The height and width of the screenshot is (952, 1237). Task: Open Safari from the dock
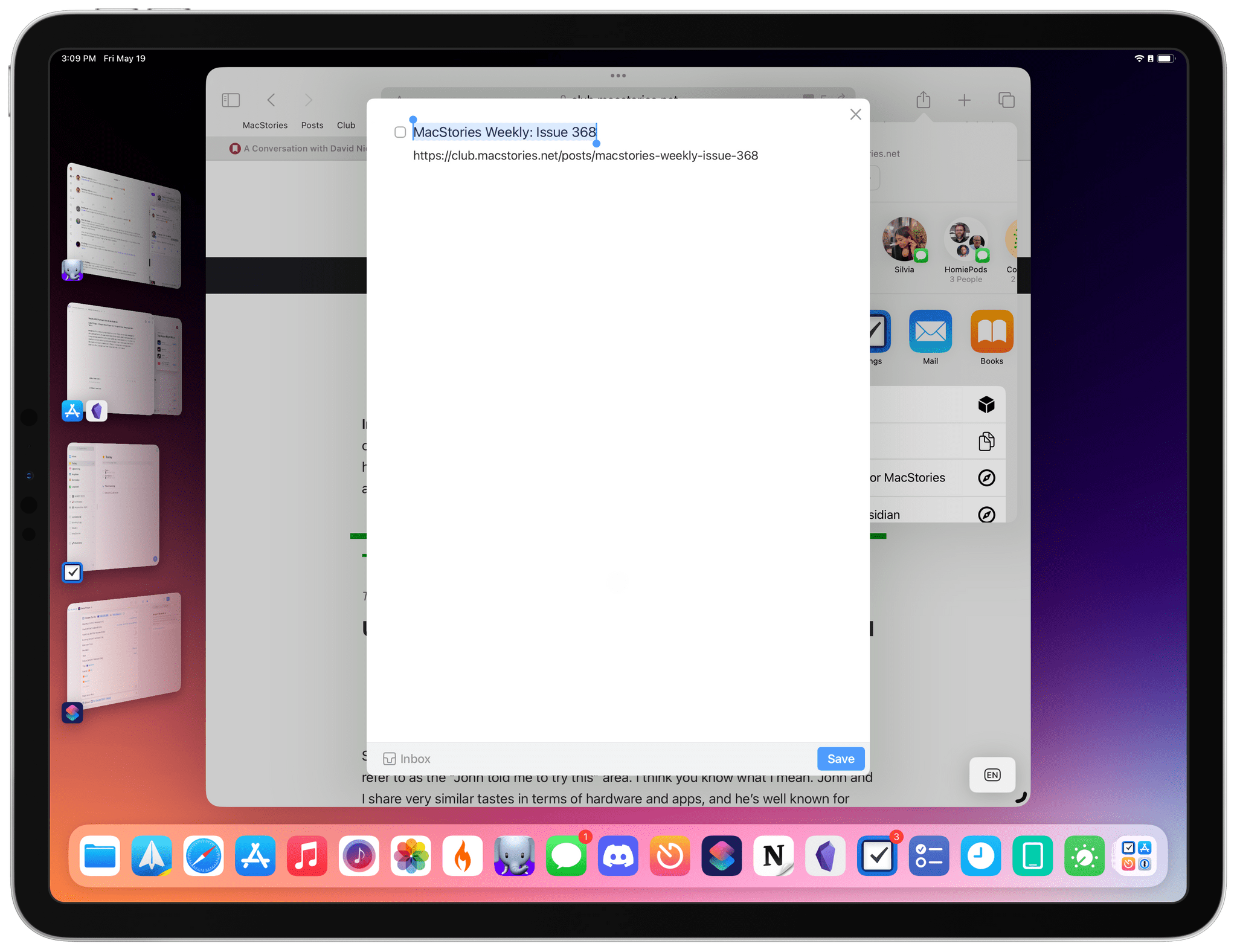(204, 856)
